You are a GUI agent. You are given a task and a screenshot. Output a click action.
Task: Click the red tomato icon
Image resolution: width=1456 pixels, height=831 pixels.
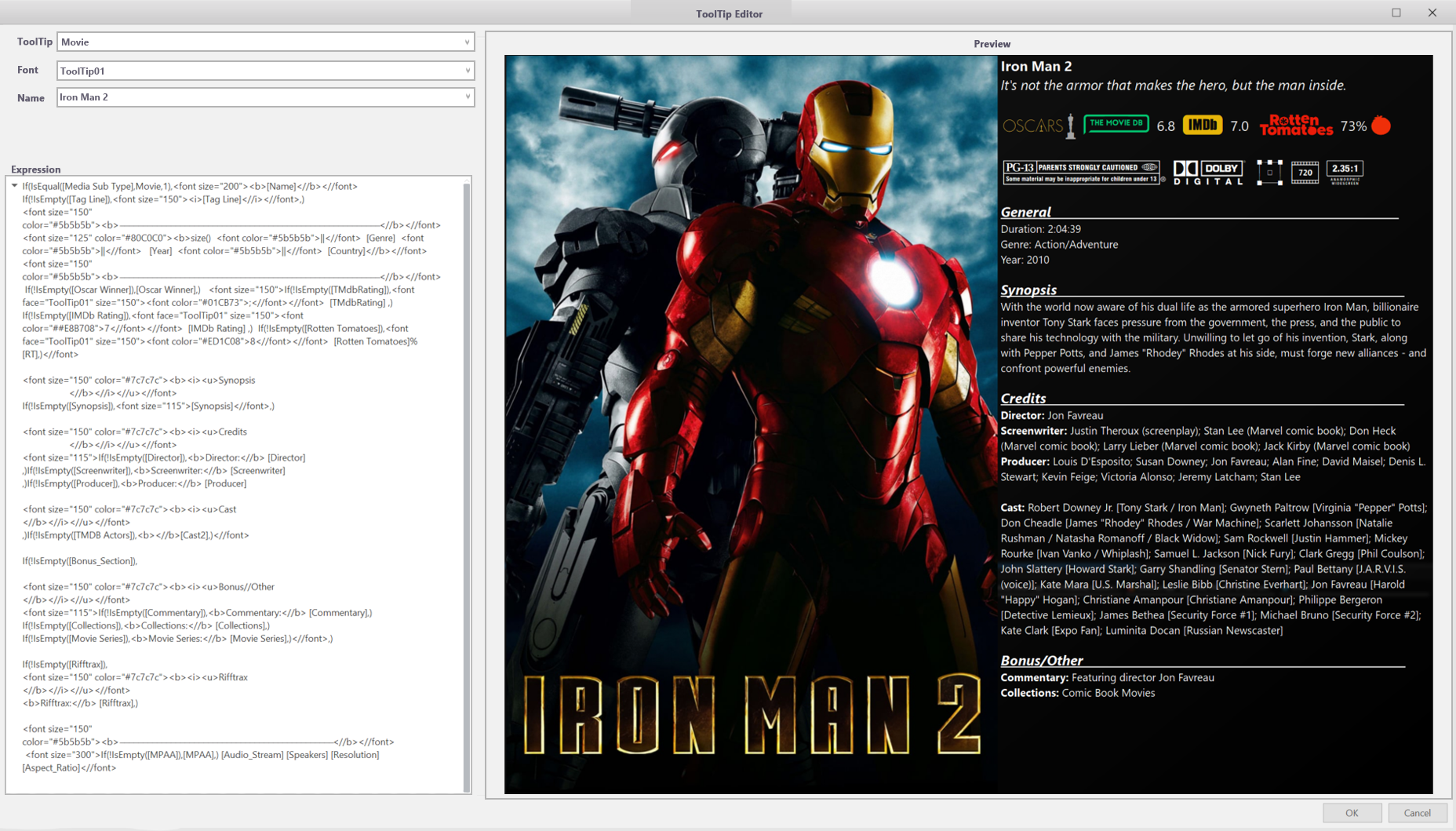pyautogui.click(x=1381, y=126)
